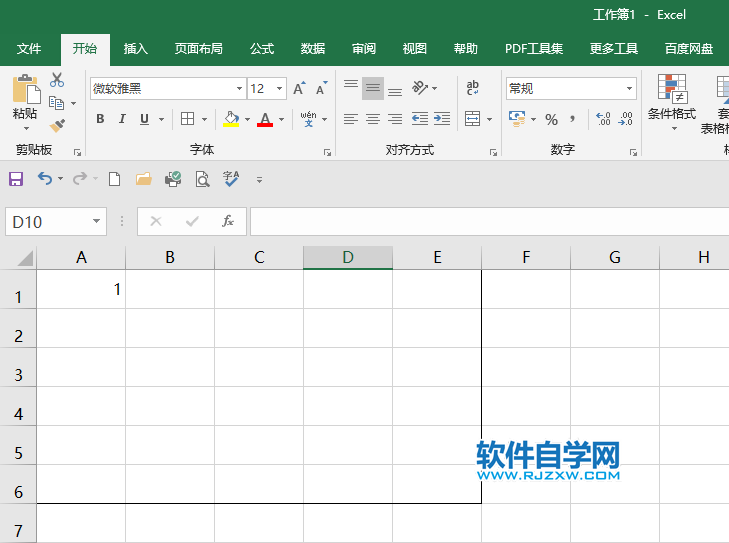Run spell check icon in quick toolbar
This screenshot has width=729, height=543.
point(231,179)
